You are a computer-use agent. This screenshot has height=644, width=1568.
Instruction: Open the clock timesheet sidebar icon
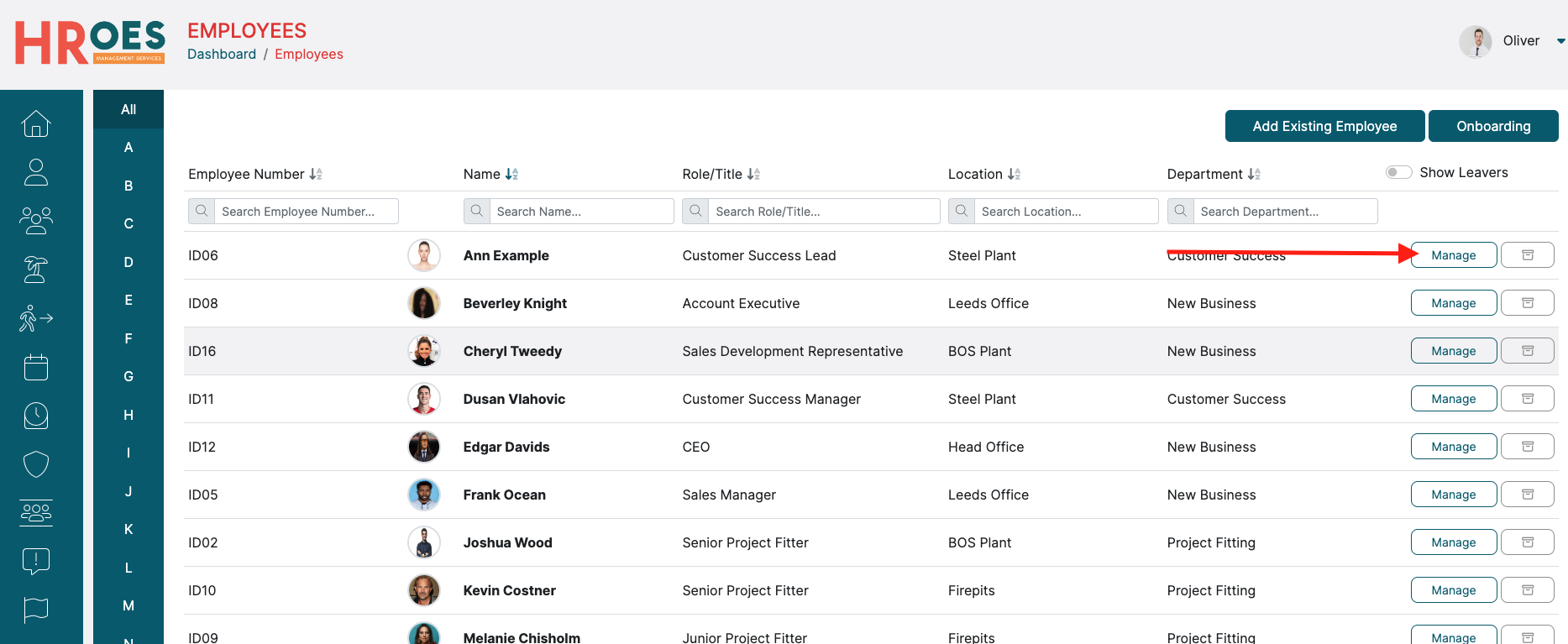(36, 416)
